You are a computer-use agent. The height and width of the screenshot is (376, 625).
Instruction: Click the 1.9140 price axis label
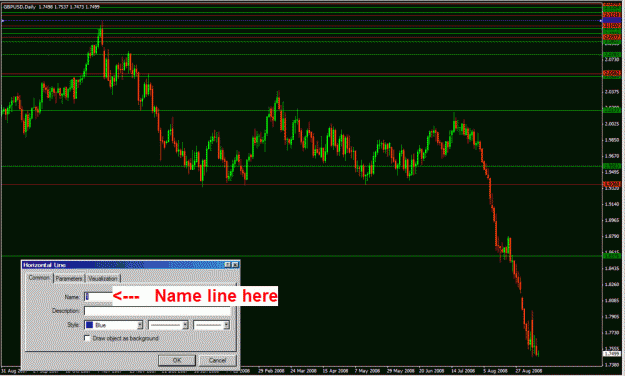click(x=612, y=204)
